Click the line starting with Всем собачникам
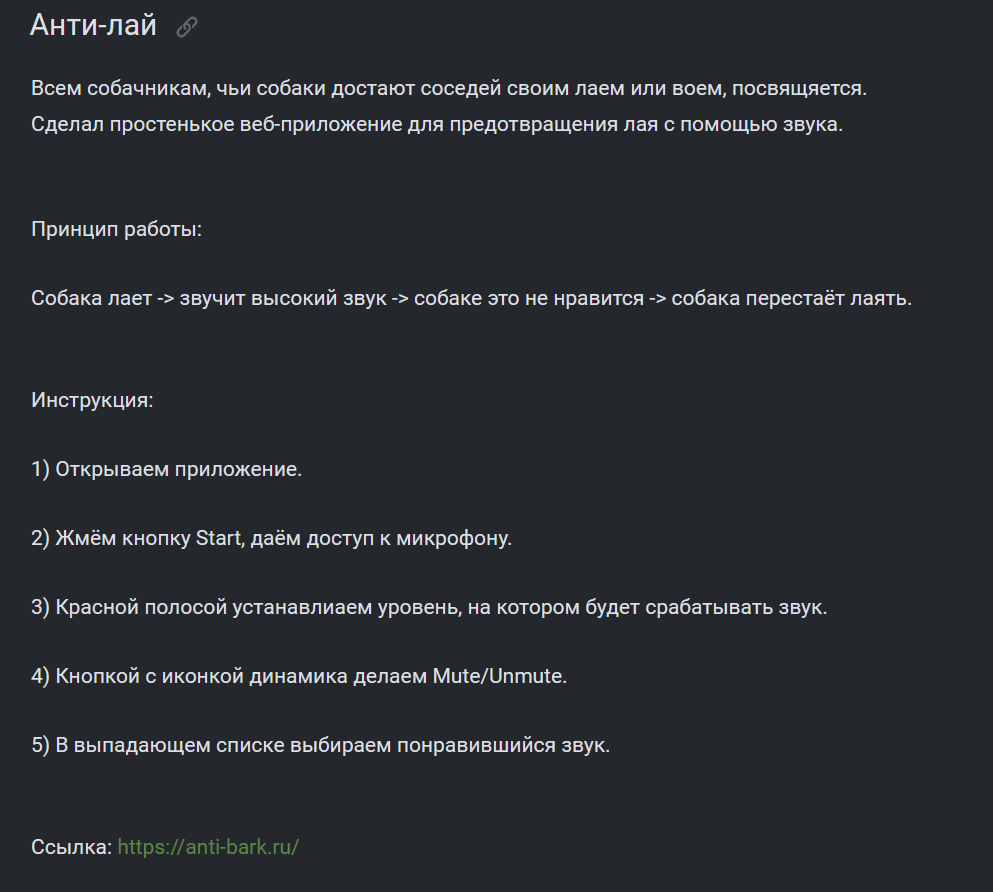The width and height of the screenshot is (993, 892). click(x=448, y=89)
